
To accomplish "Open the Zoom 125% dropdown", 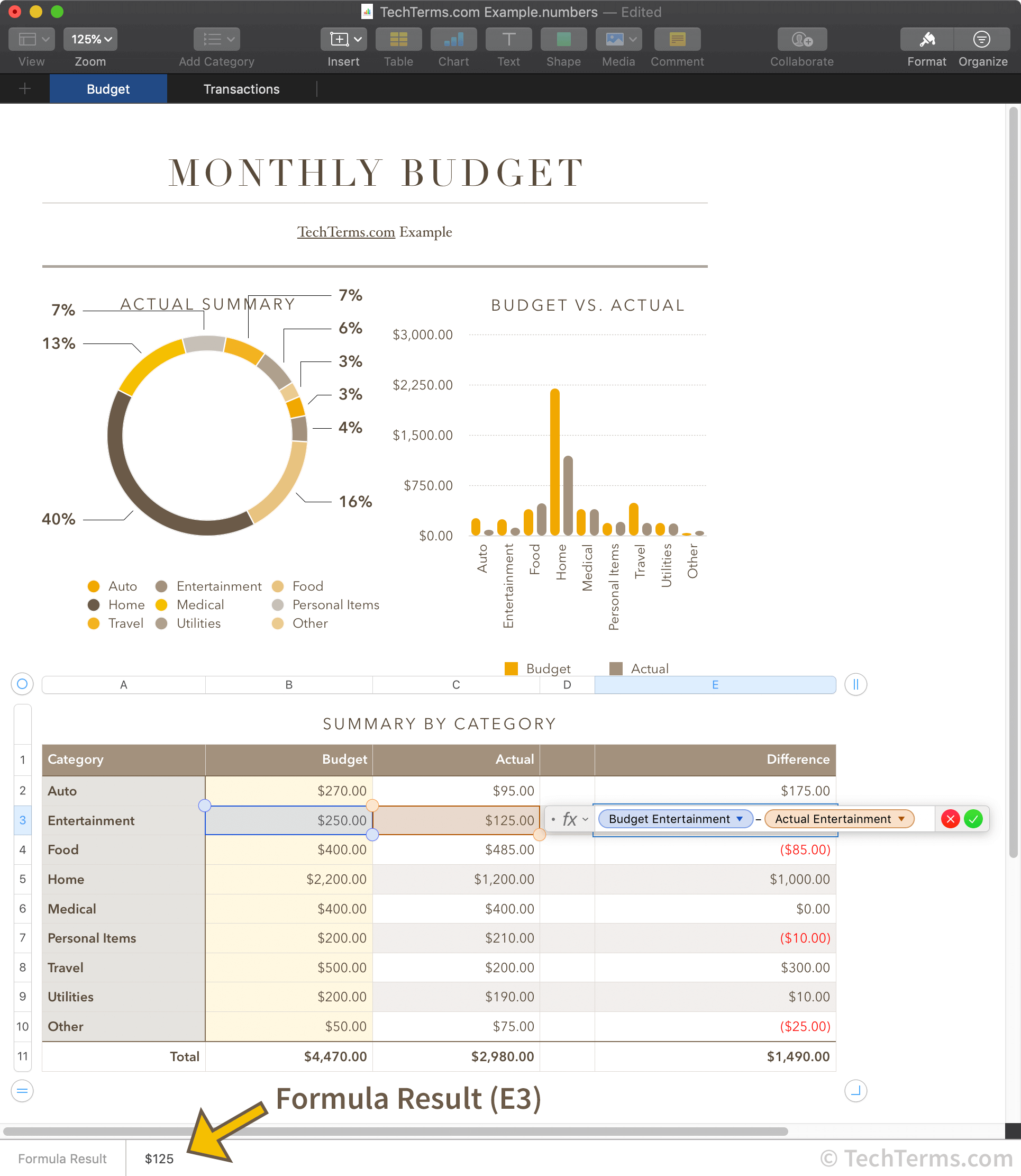I will (90, 39).
